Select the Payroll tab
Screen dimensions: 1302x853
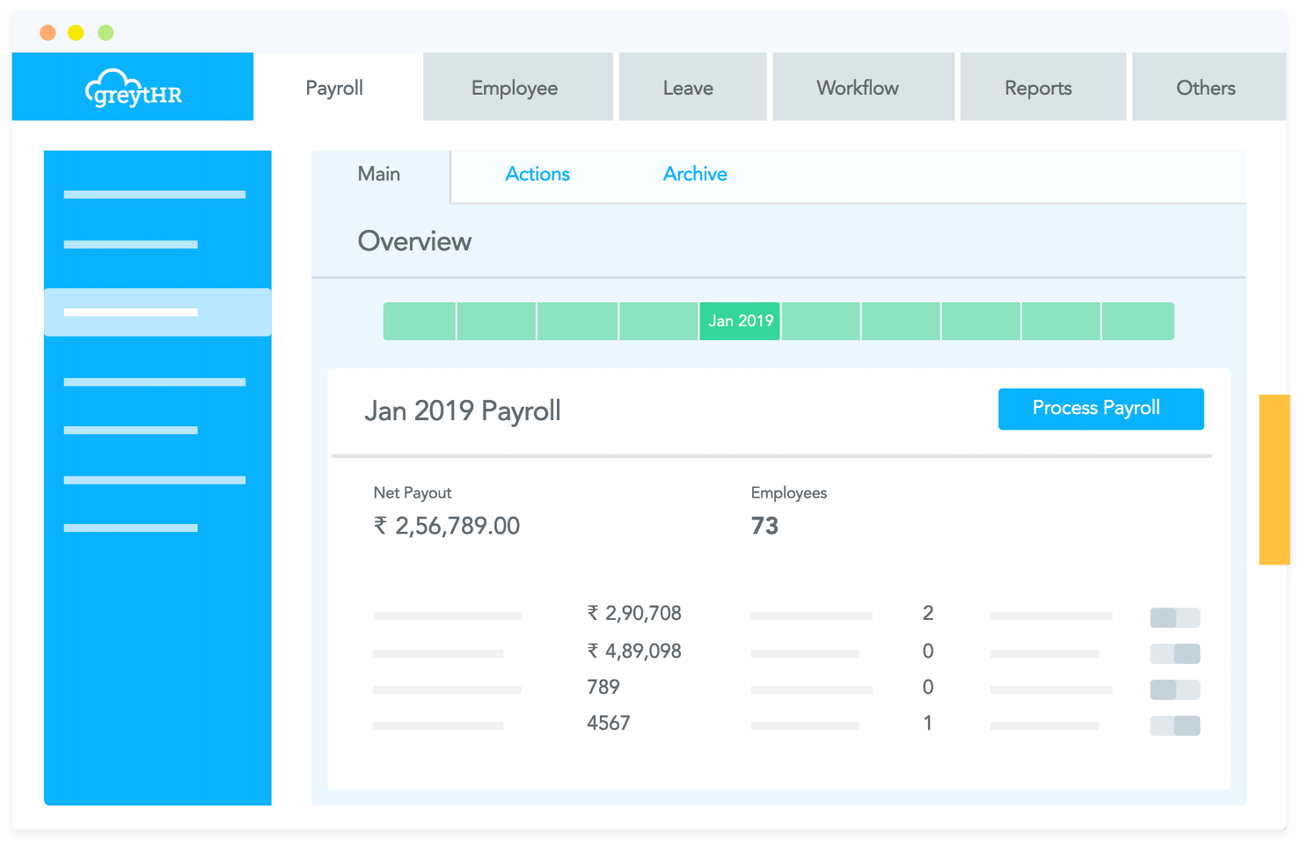click(x=334, y=88)
